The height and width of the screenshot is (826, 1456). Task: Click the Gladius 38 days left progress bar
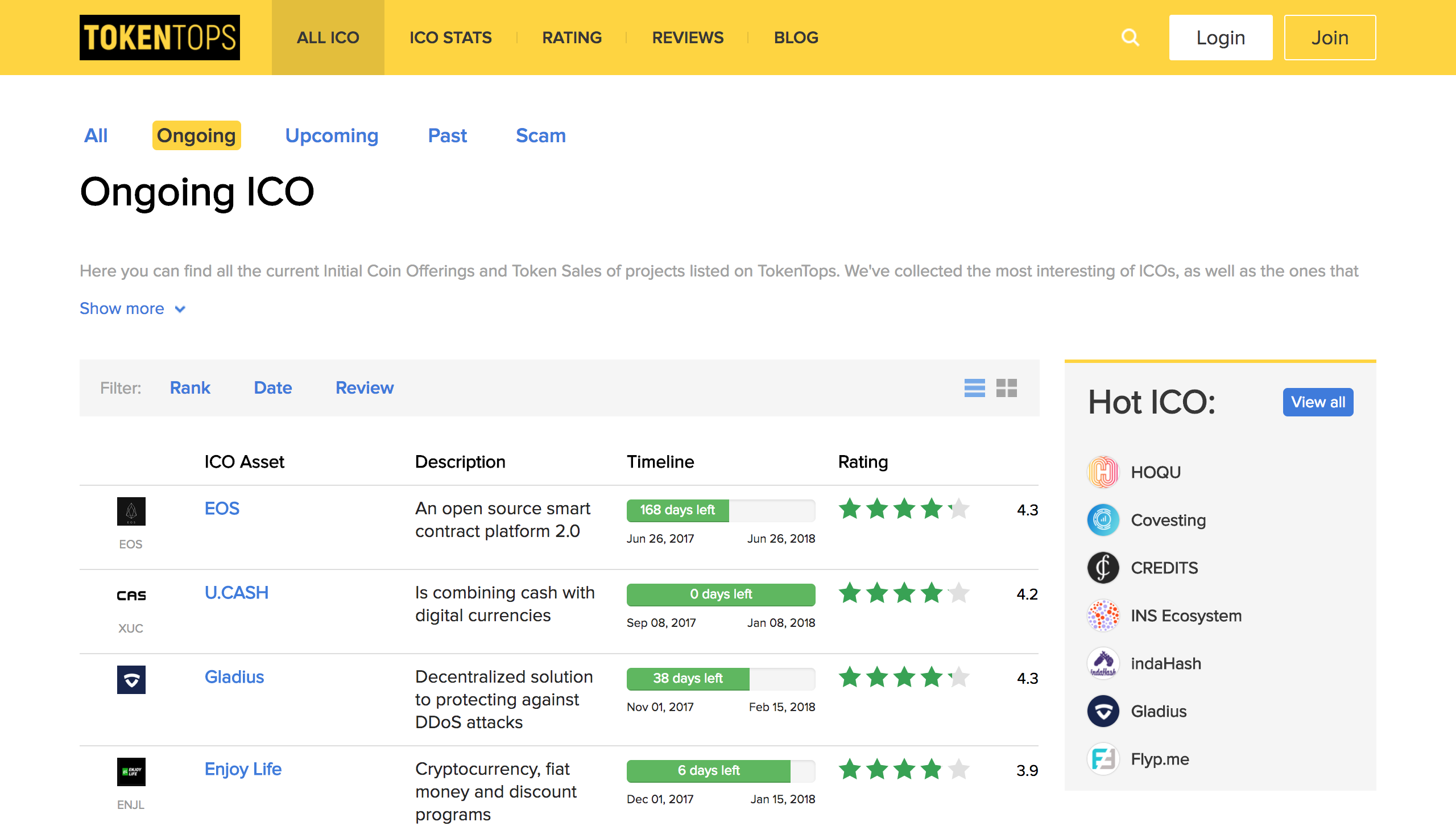click(x=720, y=678)
